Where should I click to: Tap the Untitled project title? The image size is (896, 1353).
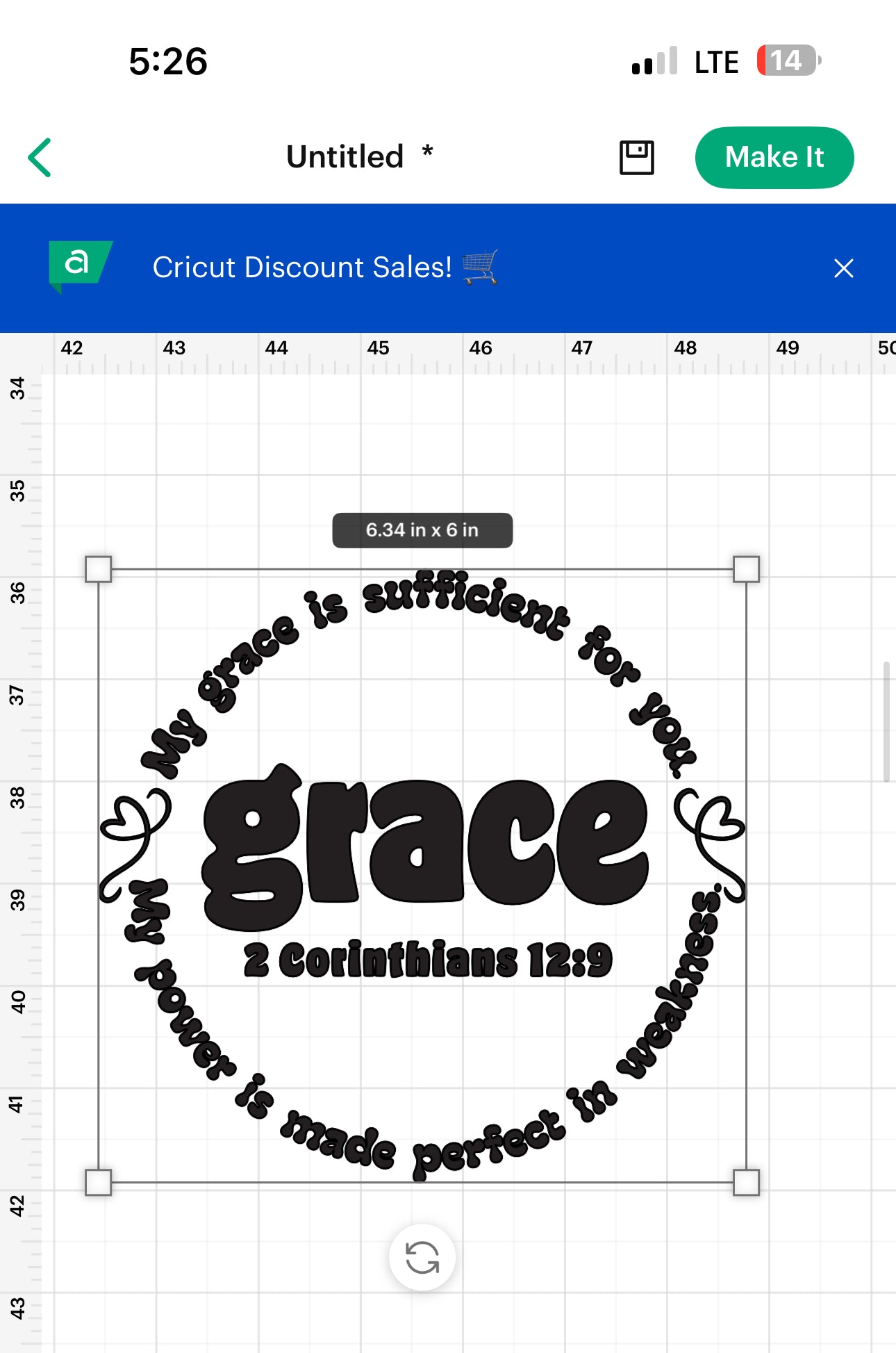pyautogui.click(x=345, y=157)
